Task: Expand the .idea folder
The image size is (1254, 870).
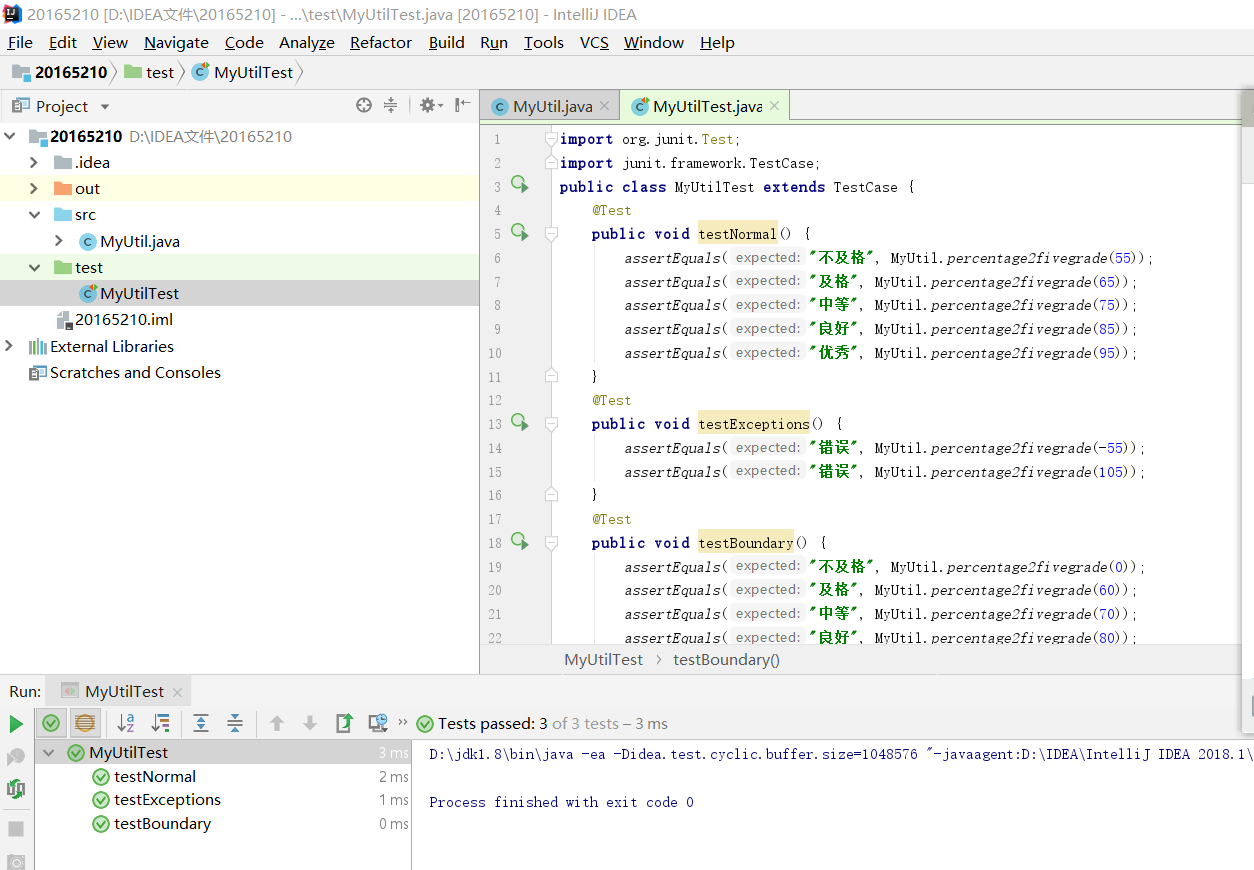Action: (x=34, y=163)
